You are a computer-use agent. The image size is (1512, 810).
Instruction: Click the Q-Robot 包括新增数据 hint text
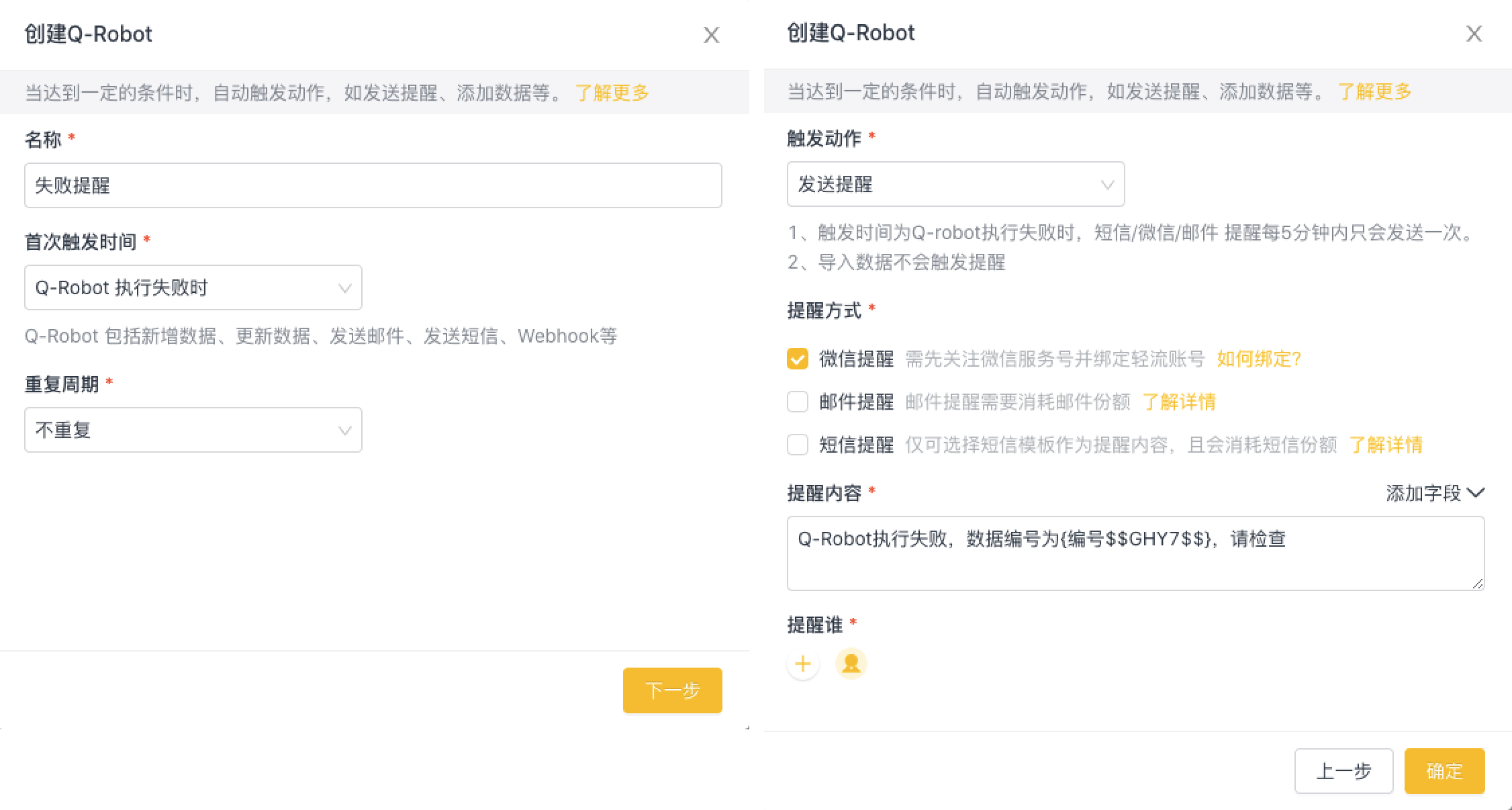tap(321, 336)
